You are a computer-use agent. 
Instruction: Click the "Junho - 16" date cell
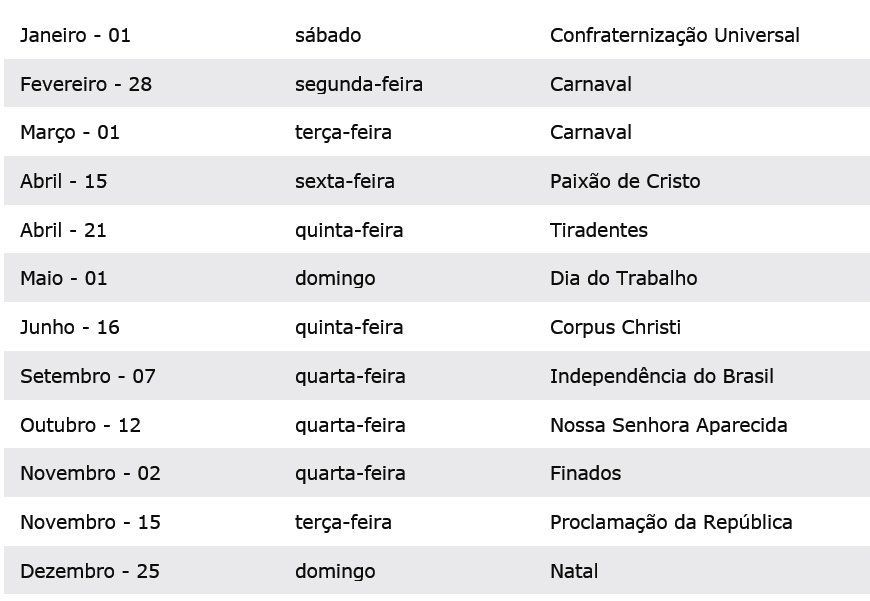[70, 327]
